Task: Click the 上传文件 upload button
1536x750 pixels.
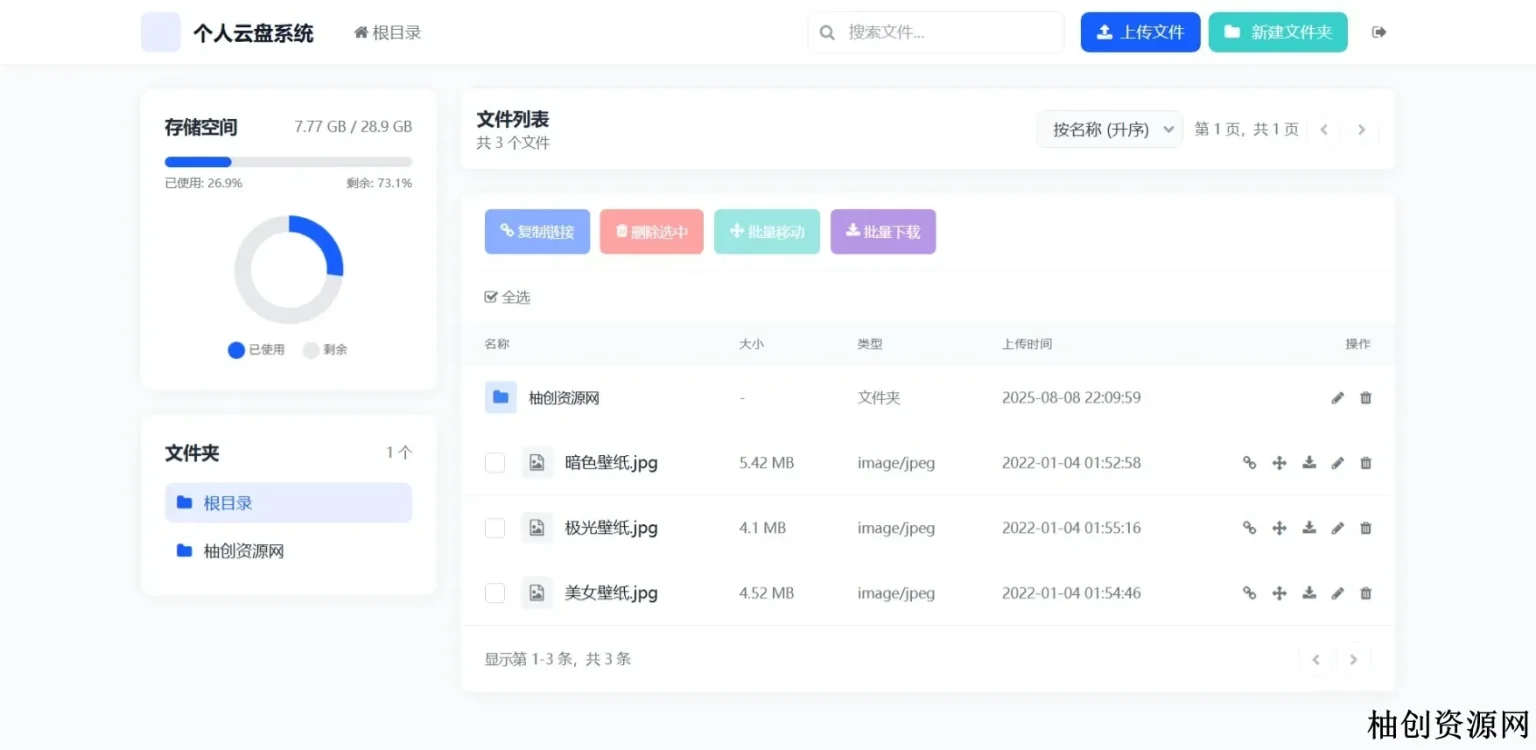Action: (1140, 32)
